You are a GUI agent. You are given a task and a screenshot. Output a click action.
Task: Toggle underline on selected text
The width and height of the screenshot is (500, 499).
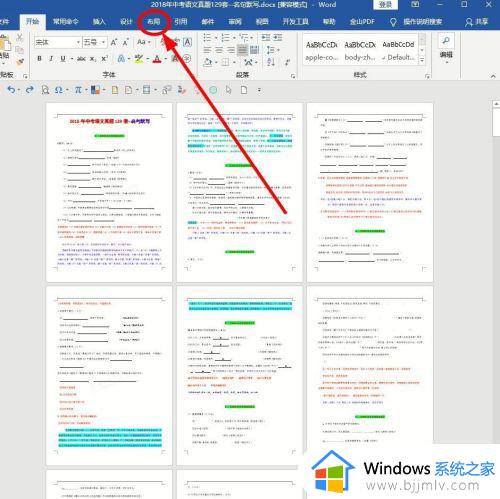point(63,59)
